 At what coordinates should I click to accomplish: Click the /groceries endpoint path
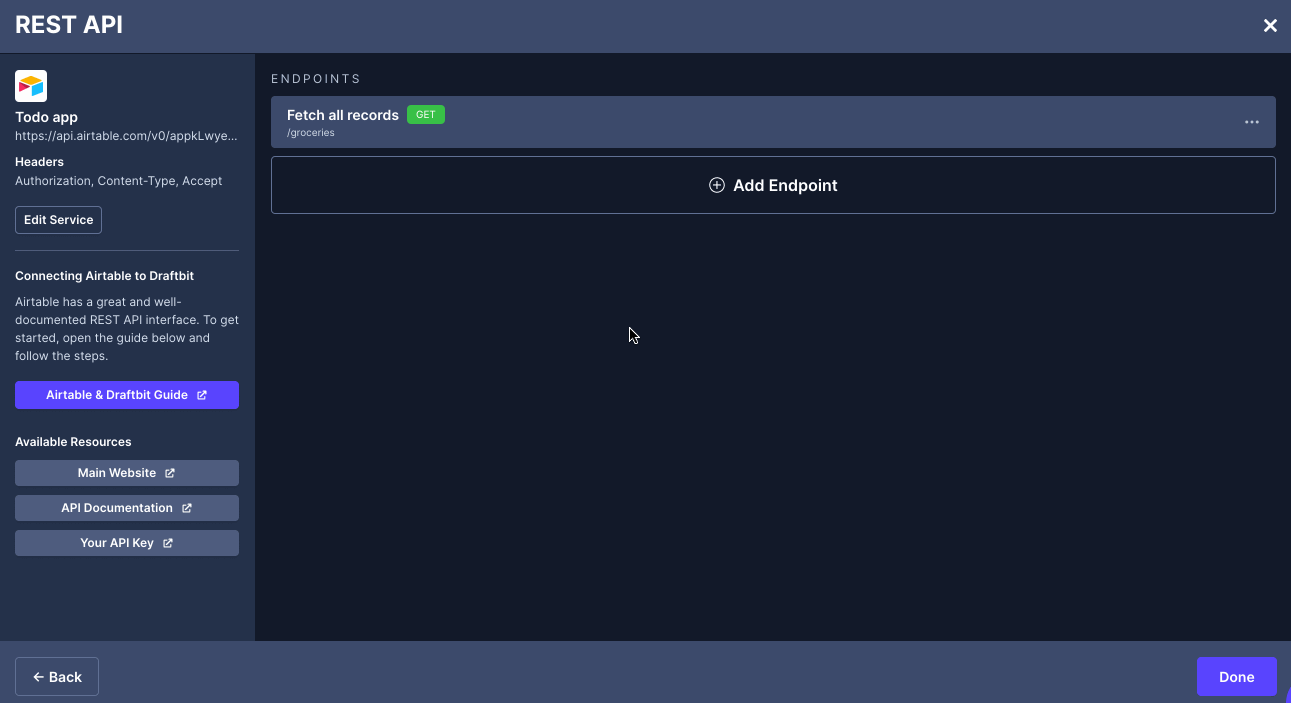coord(310,132)
